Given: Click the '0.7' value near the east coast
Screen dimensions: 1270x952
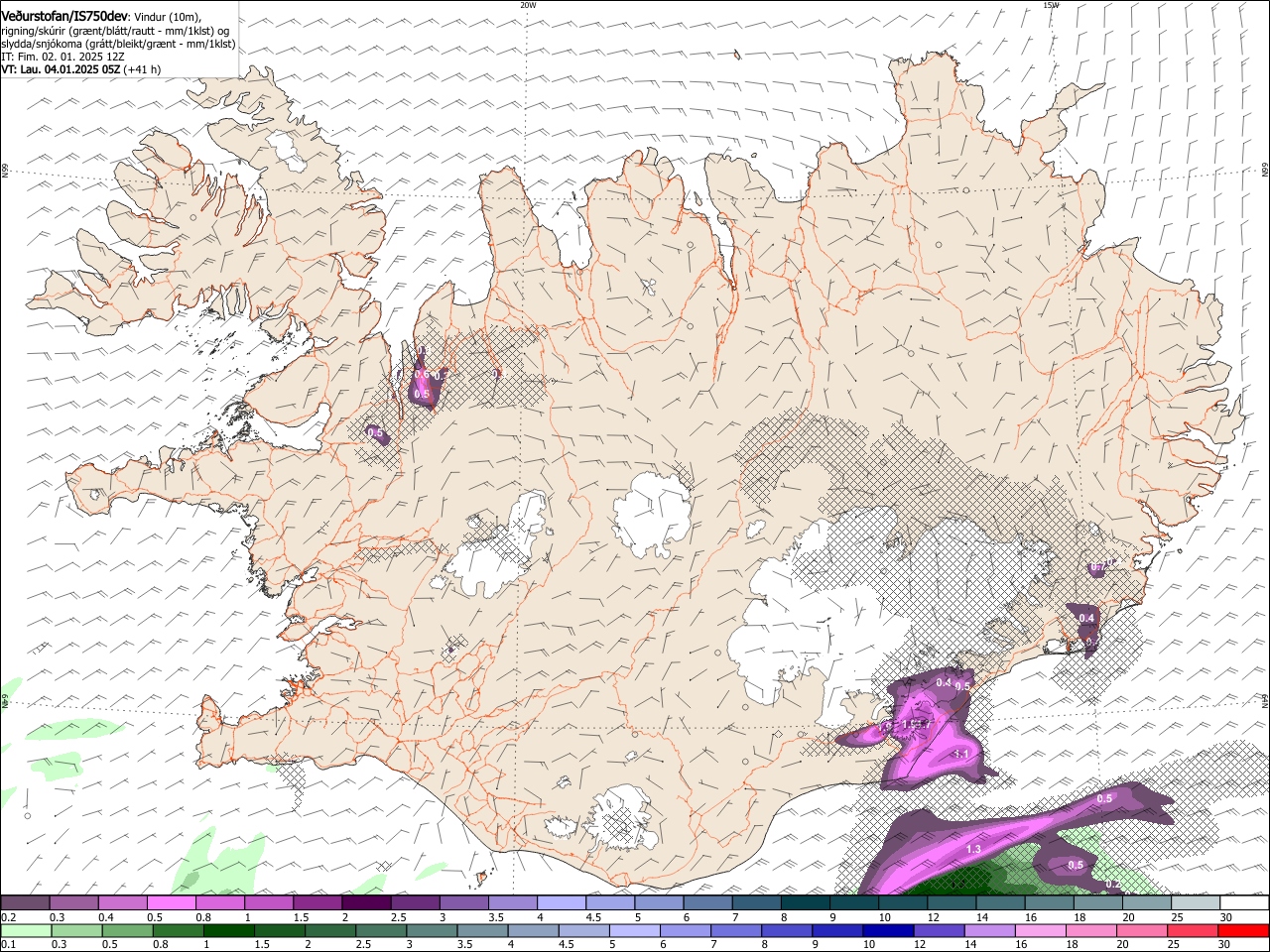Looking at the screenshot, I should coord(1097,567).
